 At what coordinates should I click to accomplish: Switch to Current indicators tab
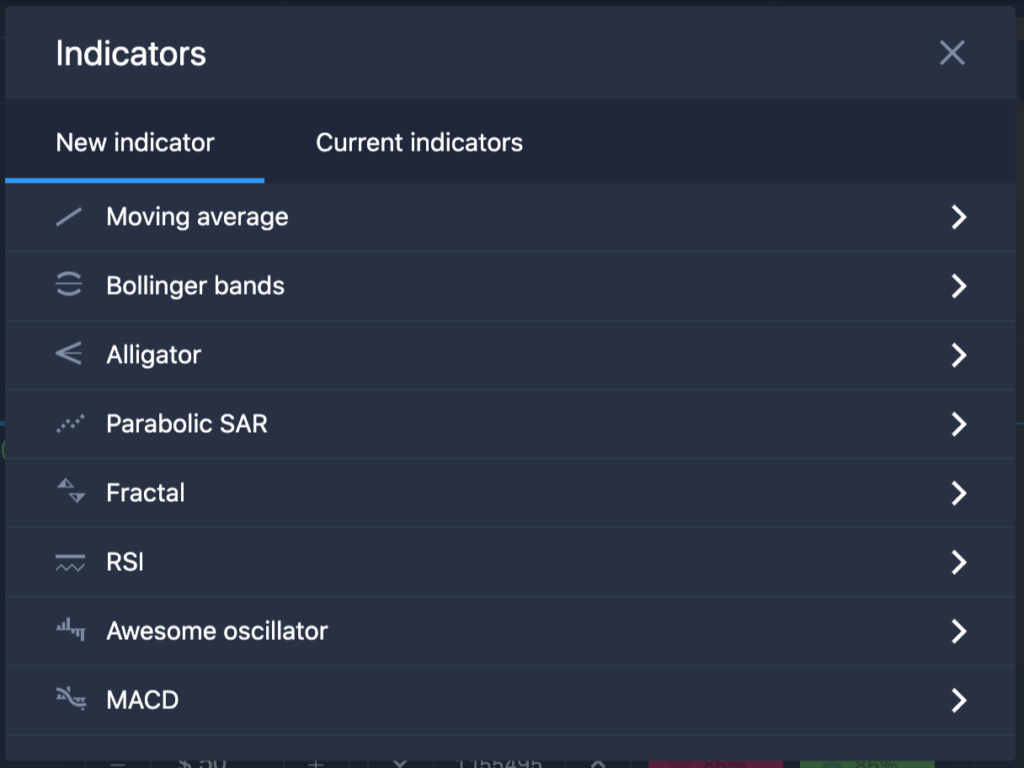[x=419, y=142]
